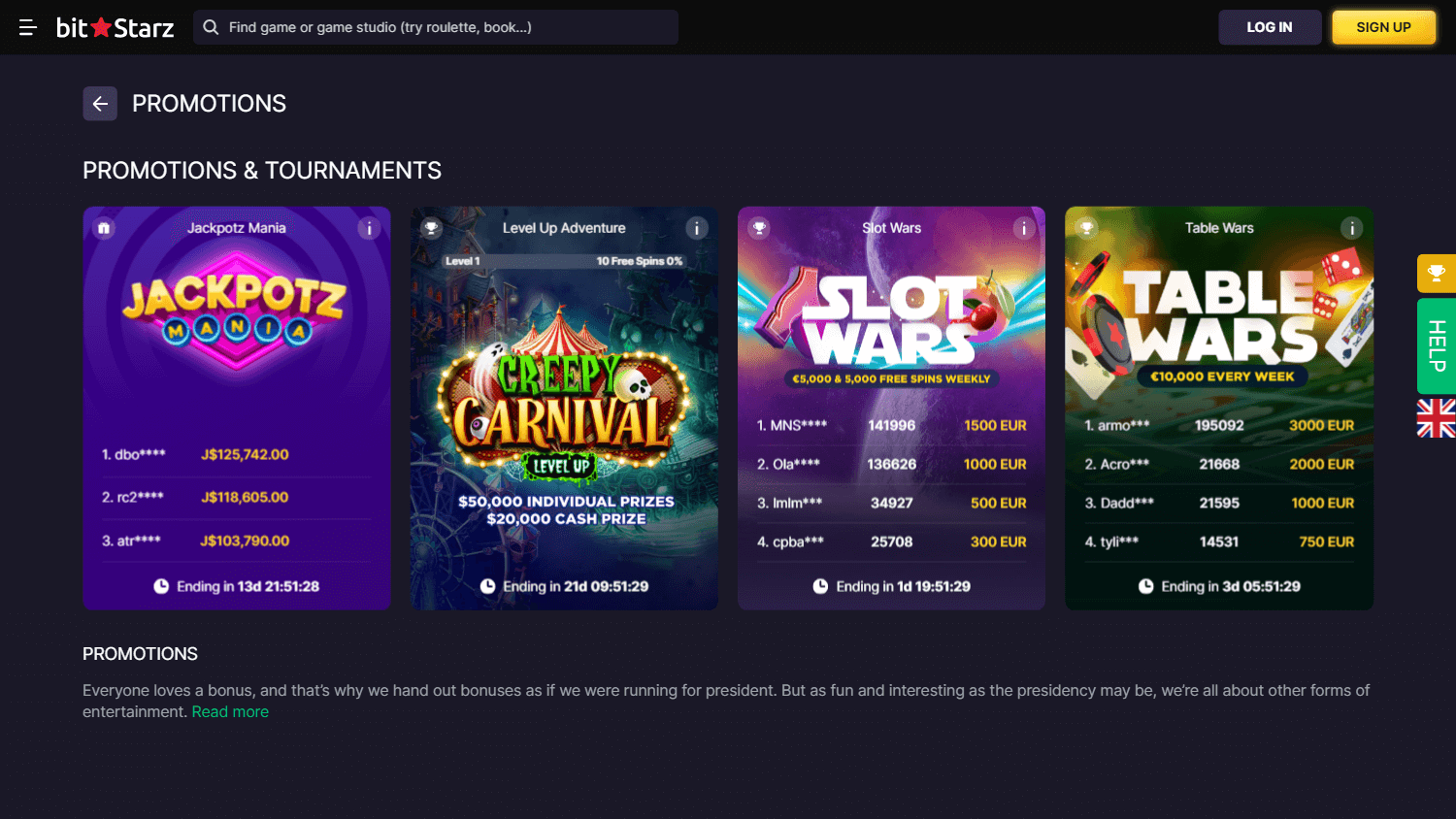
Task: Click the LOG IN button
Action: click(x=1270, y=27)
